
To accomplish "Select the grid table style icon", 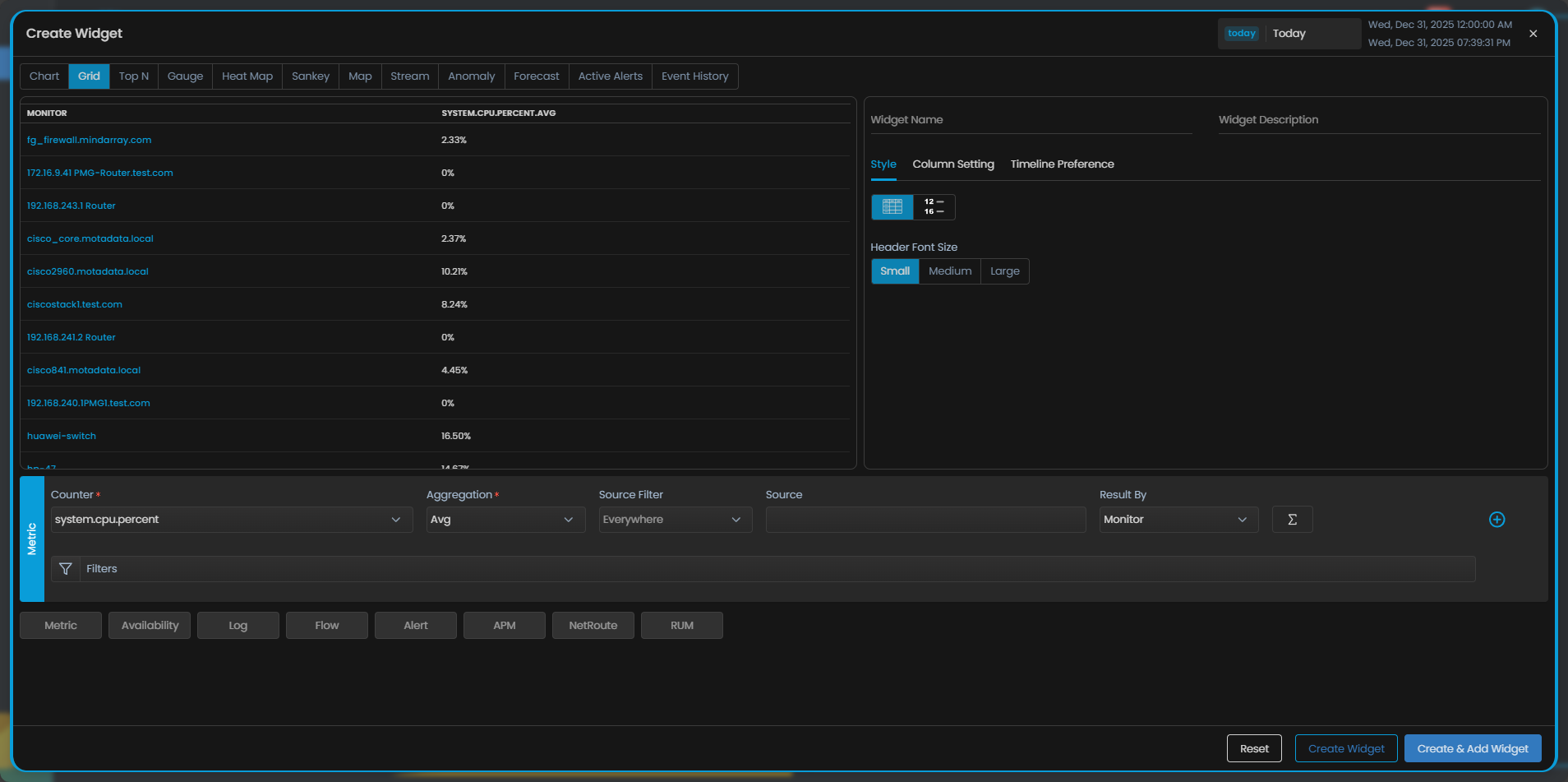I will (x=892, y=207).
